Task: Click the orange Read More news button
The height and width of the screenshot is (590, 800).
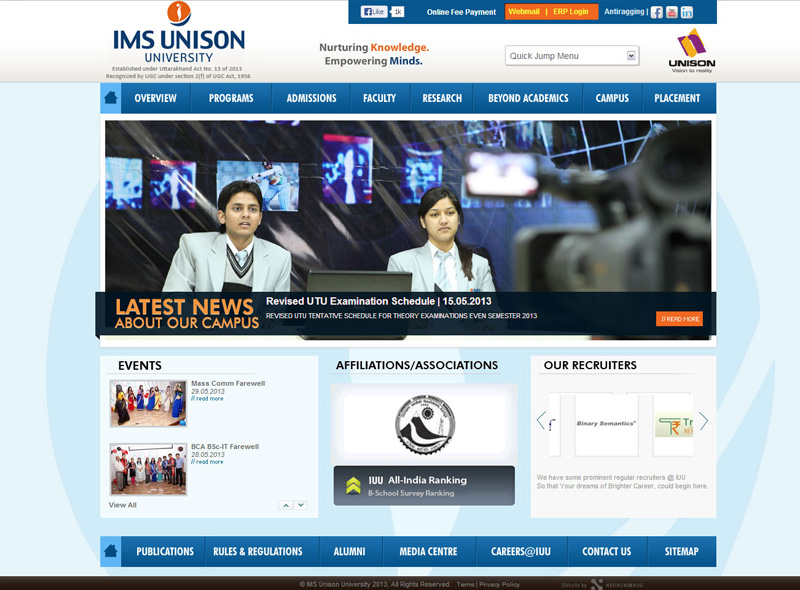Action: pos(680,318)
